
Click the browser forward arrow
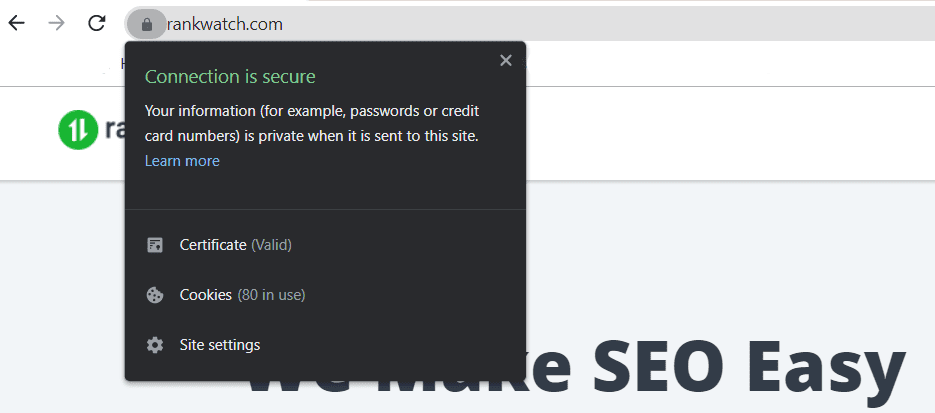click(x=56, y=23)
